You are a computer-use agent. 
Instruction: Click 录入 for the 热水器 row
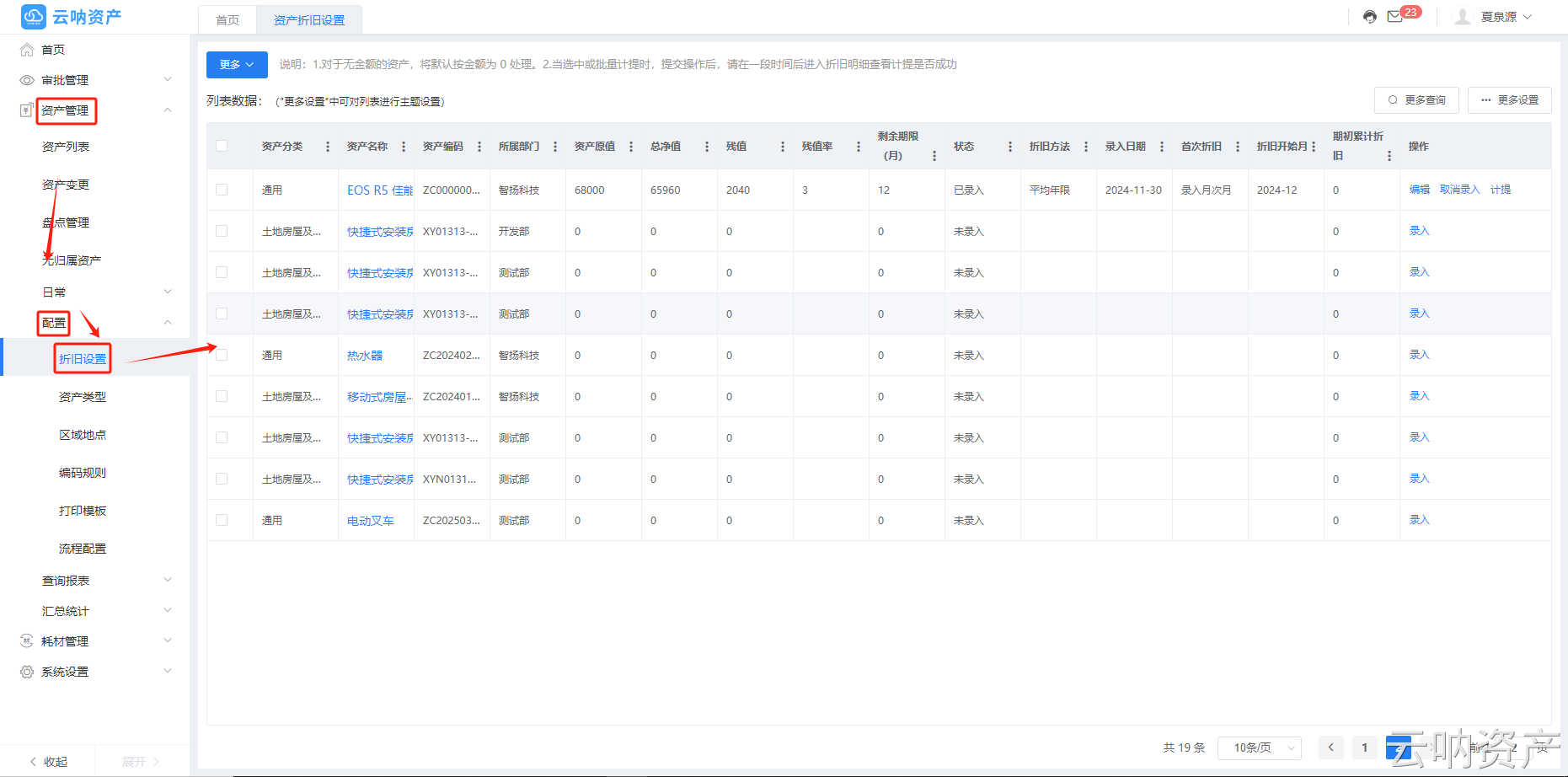pos(1420,355)
